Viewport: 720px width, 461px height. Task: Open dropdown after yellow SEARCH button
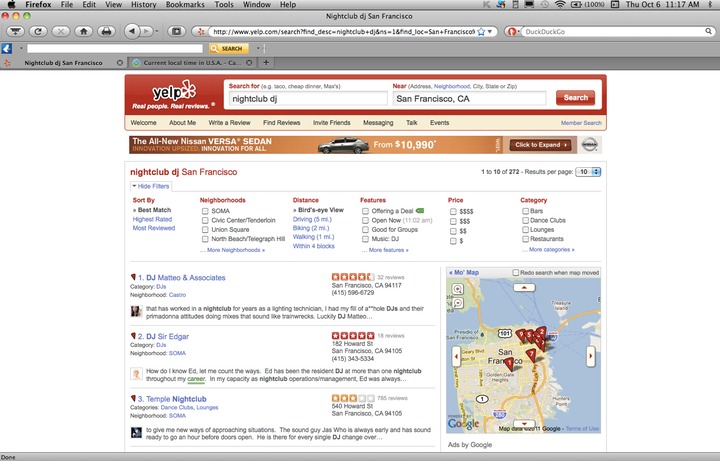coord(258,48)
